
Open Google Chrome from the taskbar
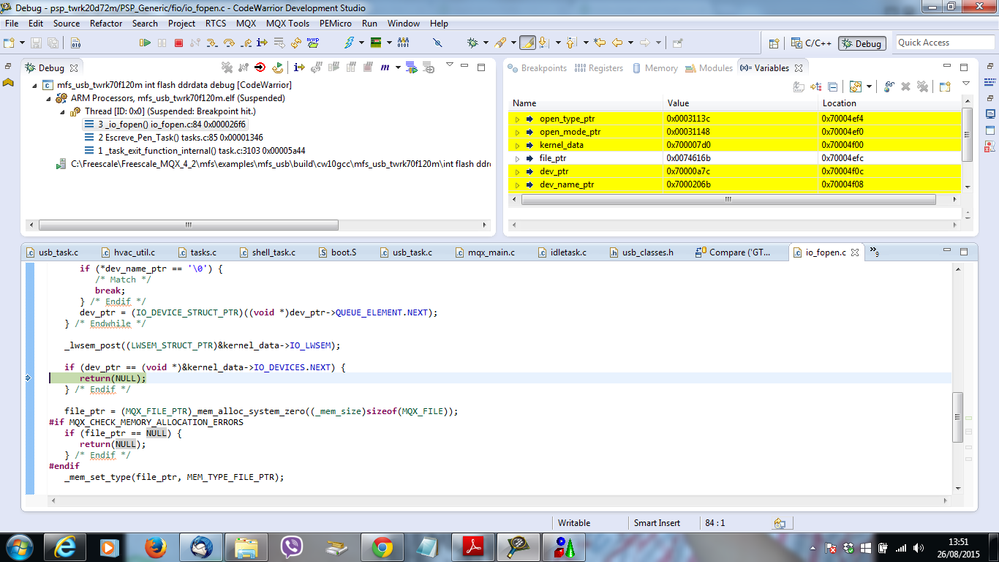tap(382, 547)
